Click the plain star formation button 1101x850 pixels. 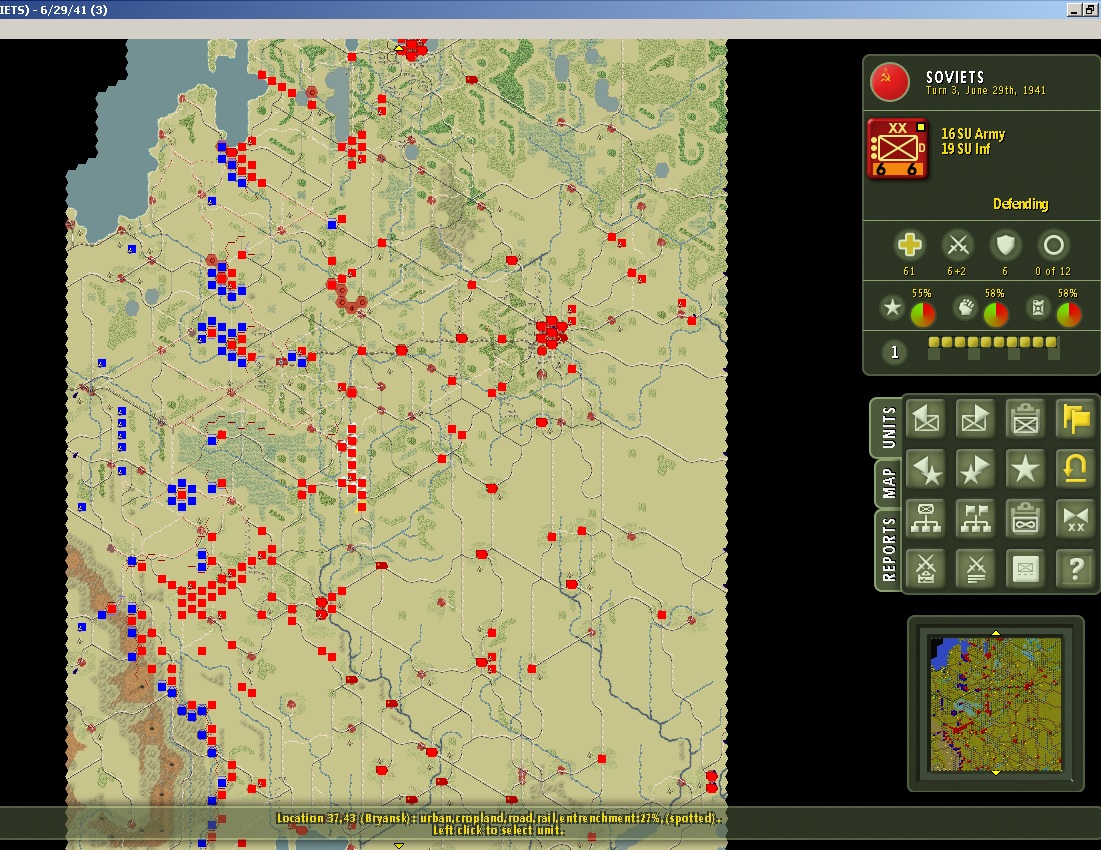1025,468
